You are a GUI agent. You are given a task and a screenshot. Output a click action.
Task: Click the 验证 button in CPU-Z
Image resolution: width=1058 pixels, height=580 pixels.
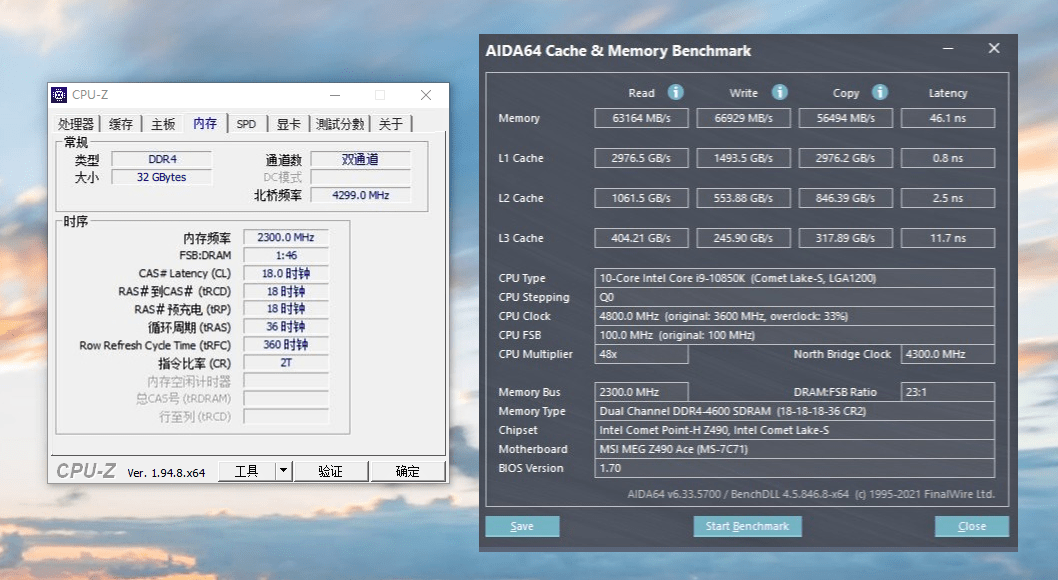pyautogui.click(x=331, y=471)
